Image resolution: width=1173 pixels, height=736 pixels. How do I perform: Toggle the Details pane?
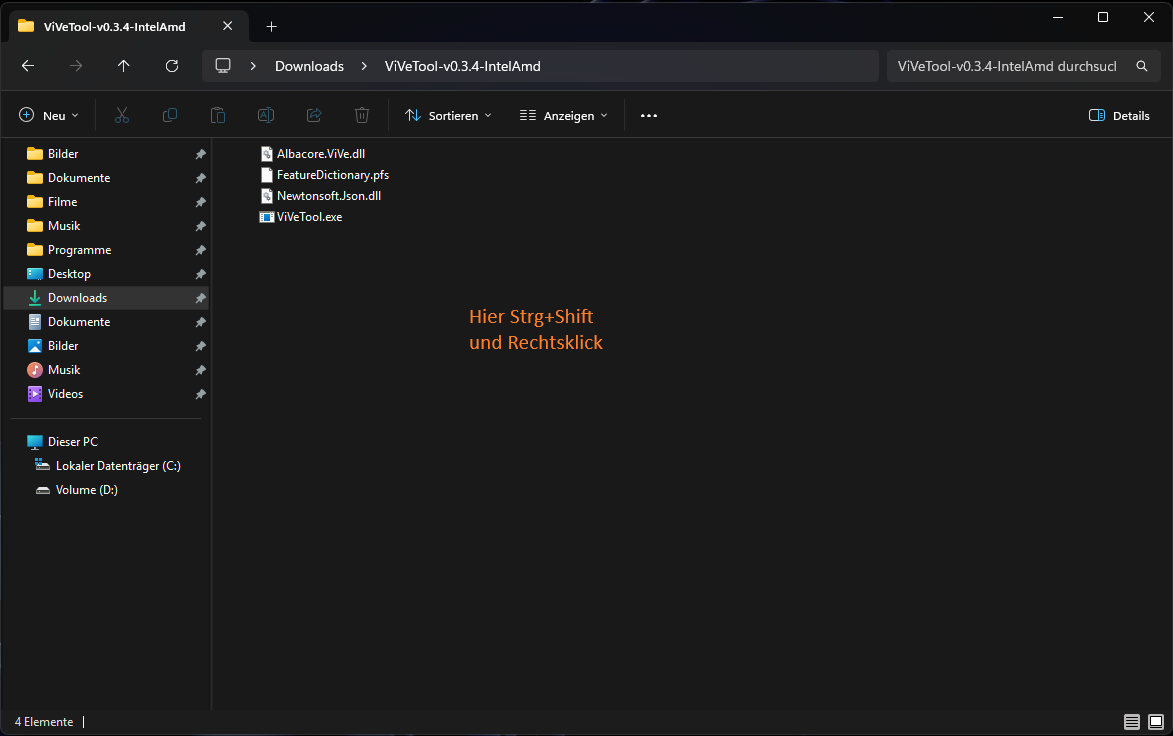tap(1119, 115)
